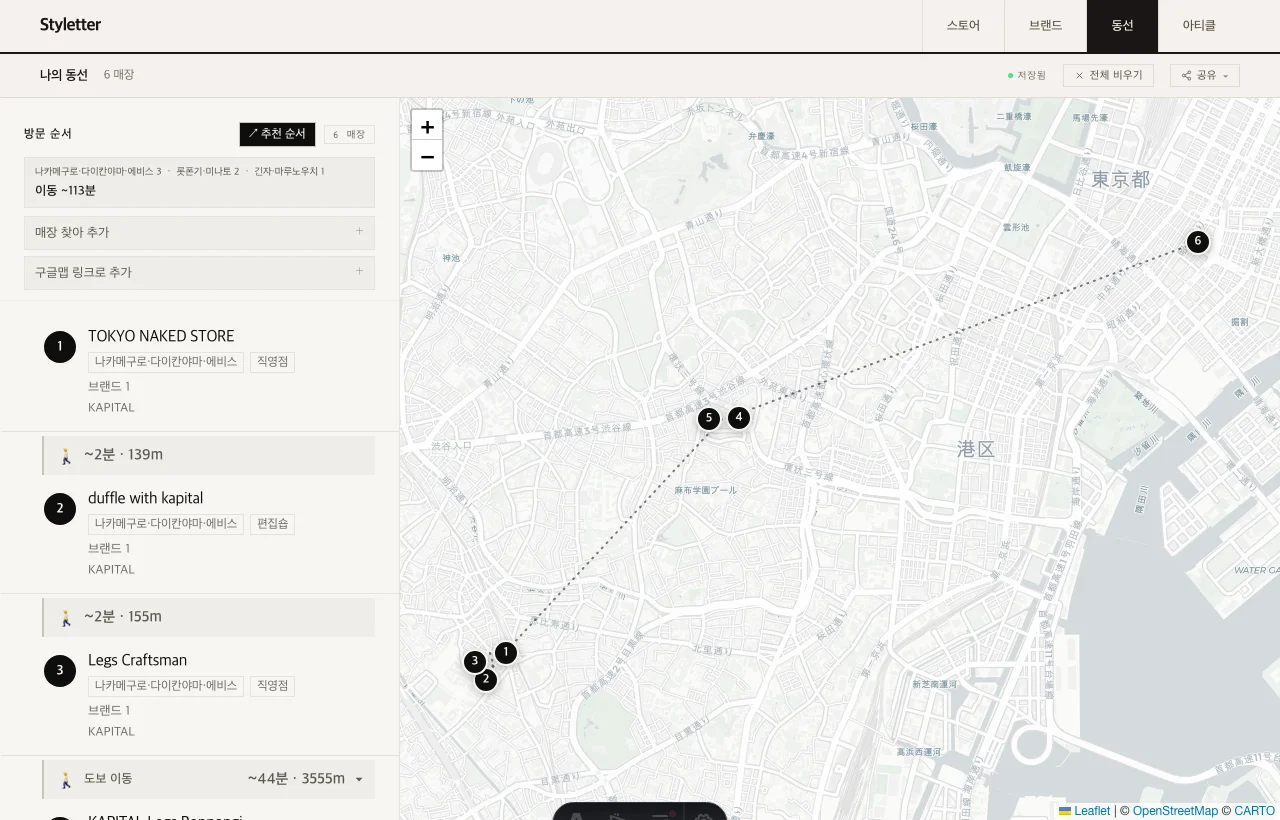Click the Legs Craftsman title

[x=137, y=660]
